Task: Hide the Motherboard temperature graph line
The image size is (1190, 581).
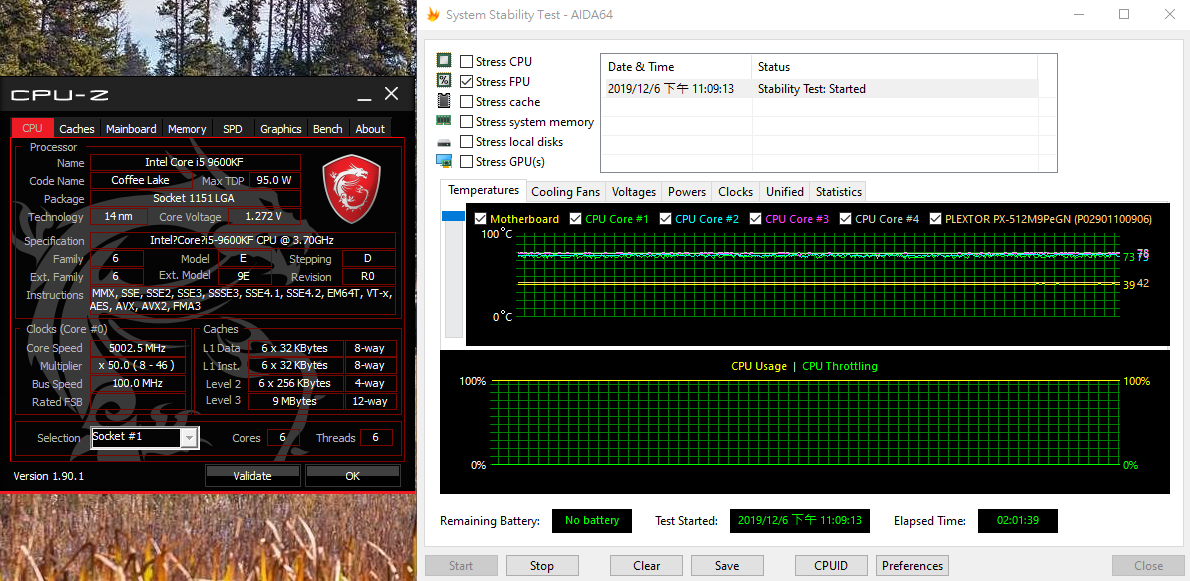Action: coord(480,218)
